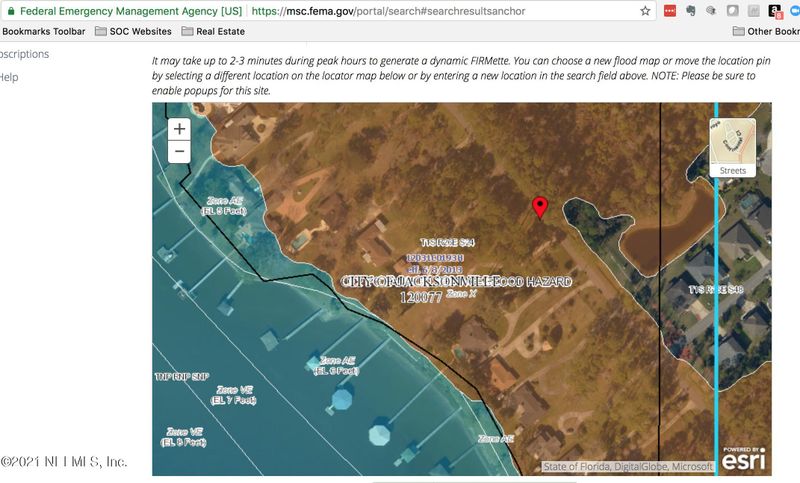The height and width of the screenshot is (483, 800).
Task: Click the Zone VE EL 8 Feet label
Action: click(184, 437)
